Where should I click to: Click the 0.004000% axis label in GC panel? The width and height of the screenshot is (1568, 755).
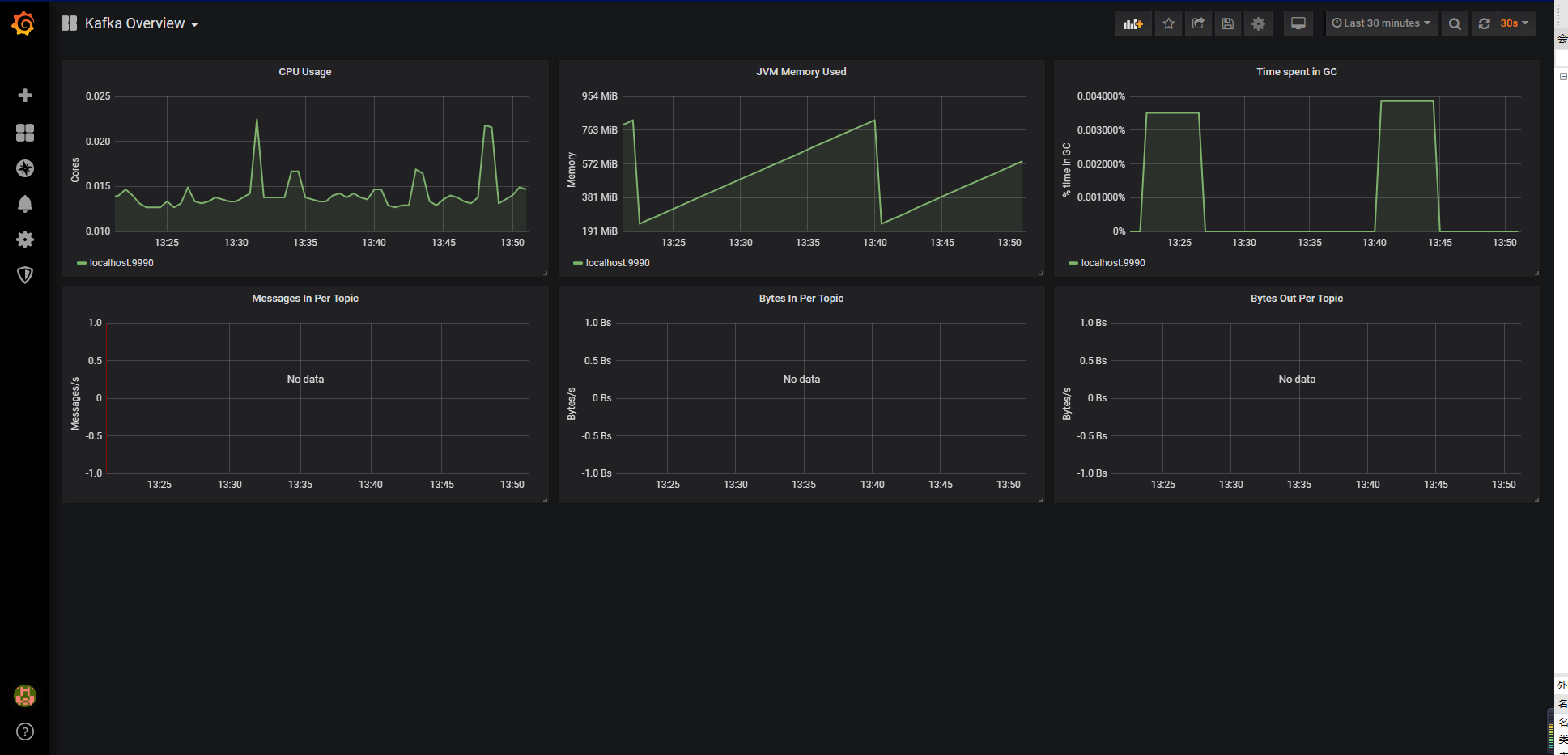(x=1101, y=96)
